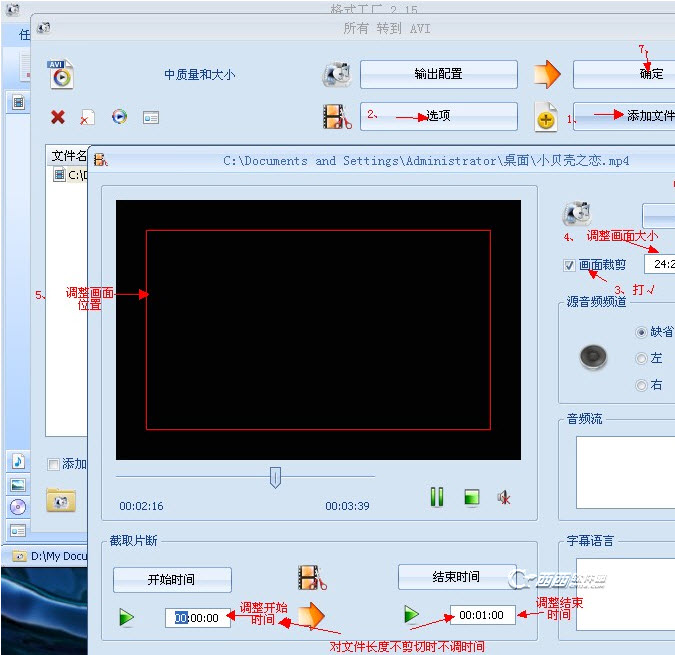Select the C:\ file row in list

point(71,175)
